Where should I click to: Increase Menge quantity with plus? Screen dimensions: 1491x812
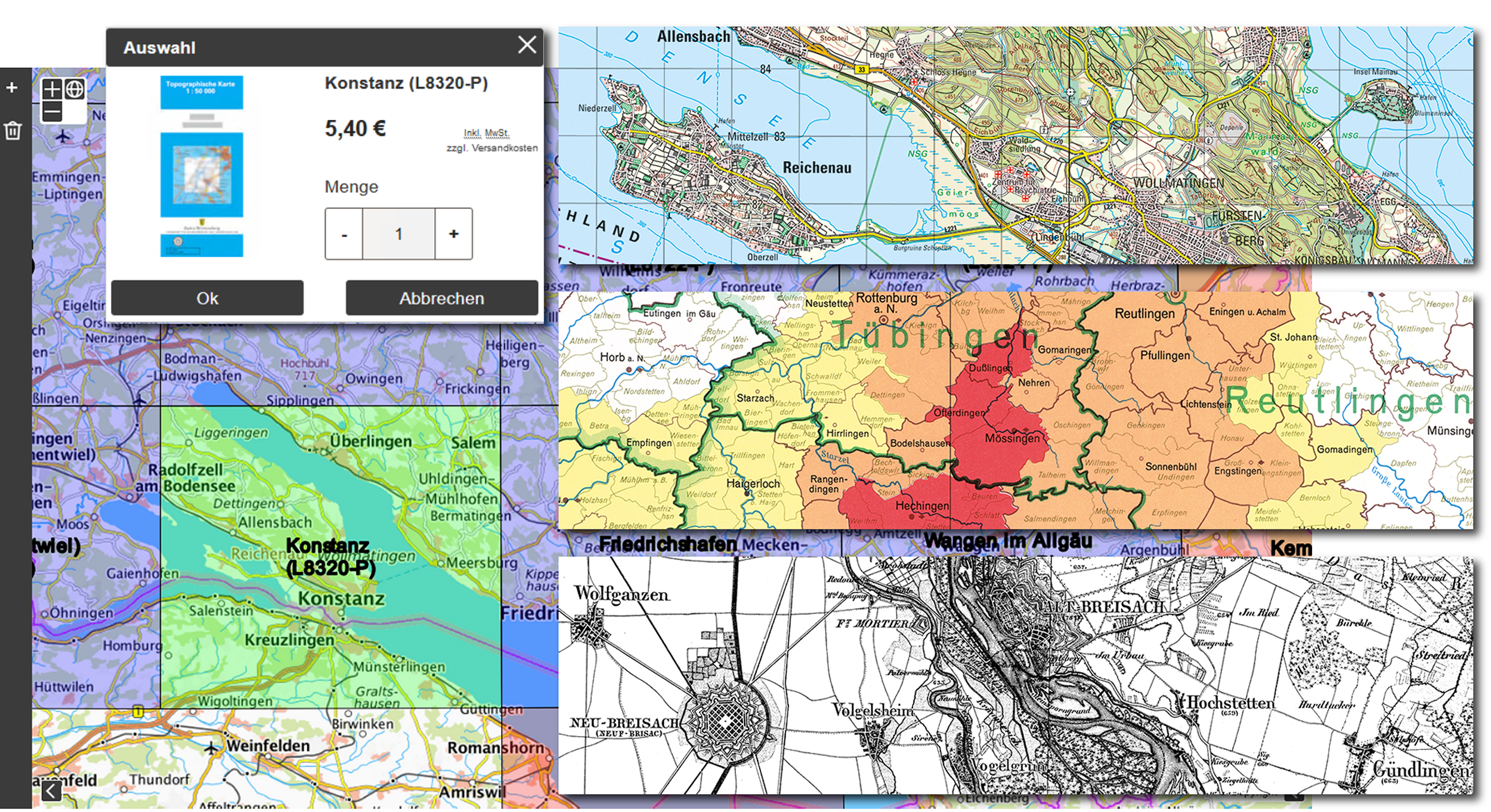click(x=453, y=234)
